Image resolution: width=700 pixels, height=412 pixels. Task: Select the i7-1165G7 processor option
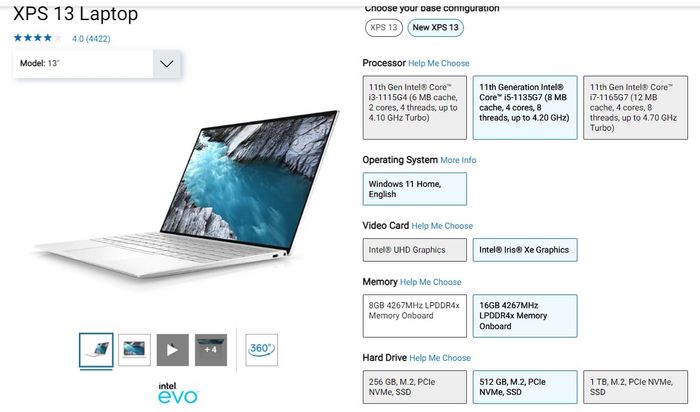point(635,108)
